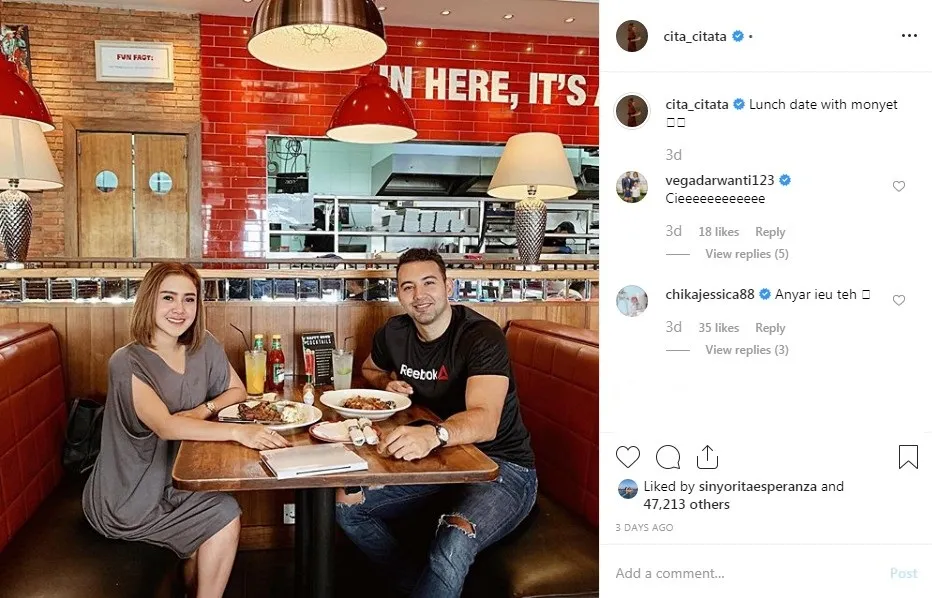Like the post with heart icon
This screenshot has height=598, width=932.
click(628, 457)
